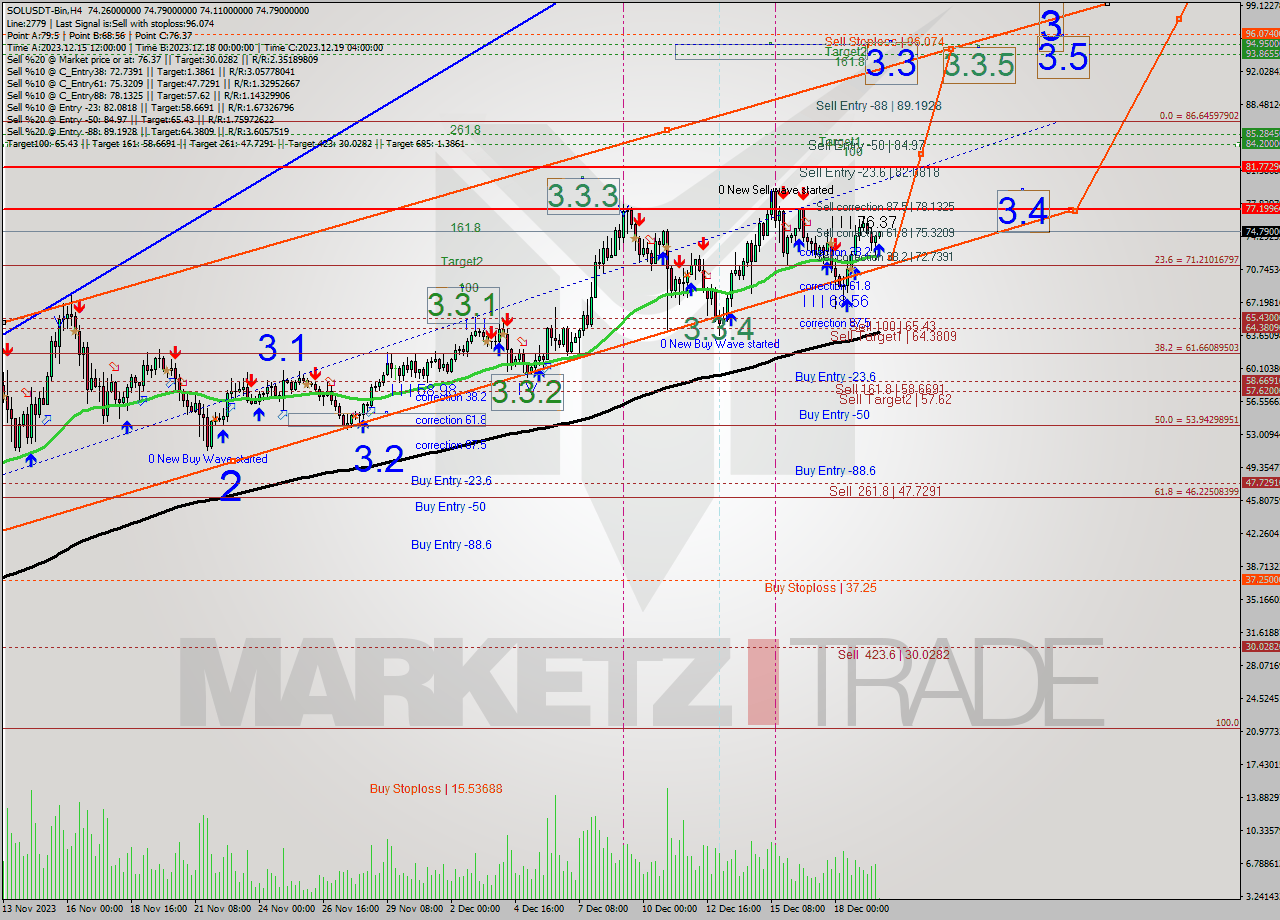Click Fibonacci label '0.0 = 86.64597902'
1280x920 pixels.
coord(1199,116)
